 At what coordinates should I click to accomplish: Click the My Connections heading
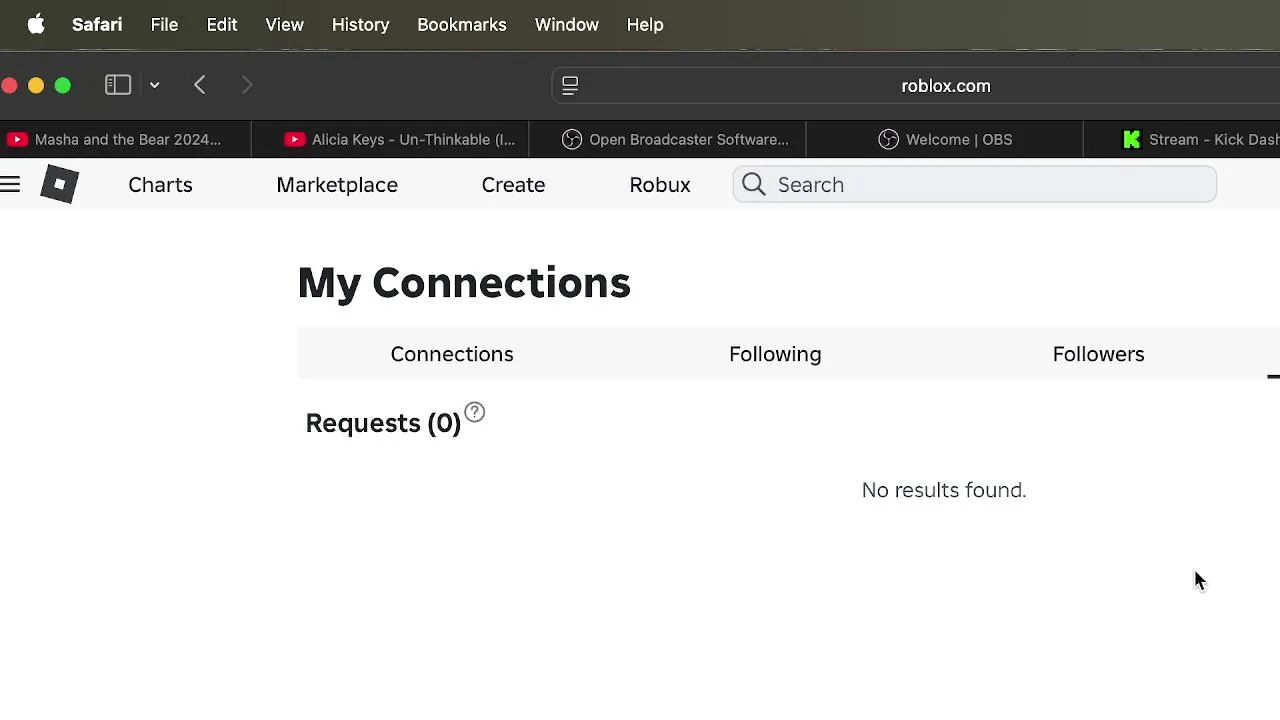pyautogui.click(x=464, y=283)
